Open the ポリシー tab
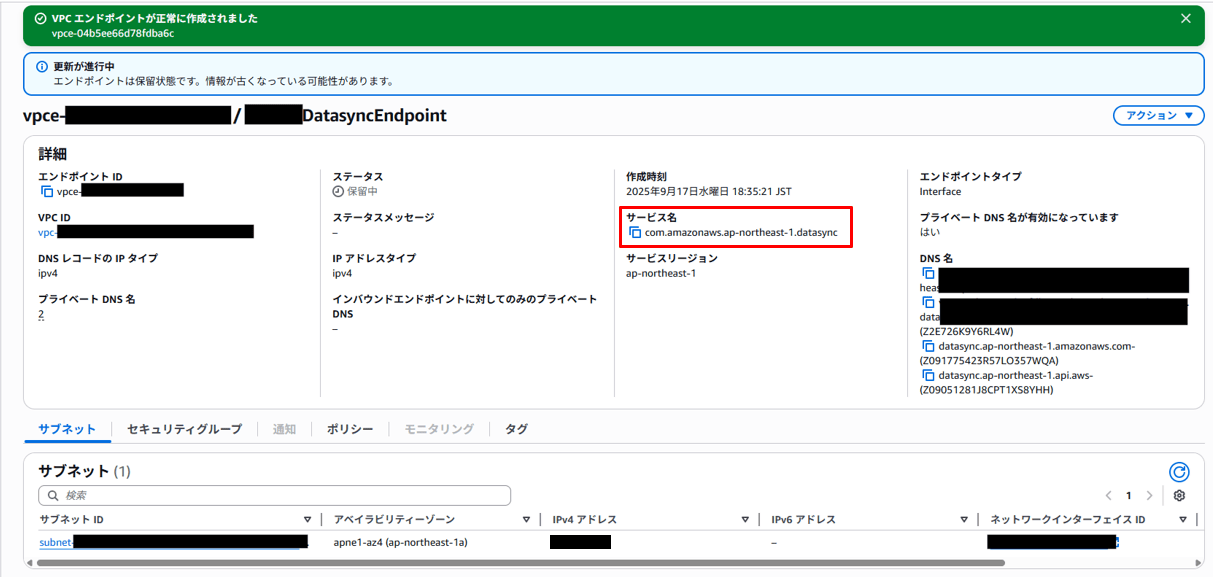1213x577 pixels. [350, 429]
